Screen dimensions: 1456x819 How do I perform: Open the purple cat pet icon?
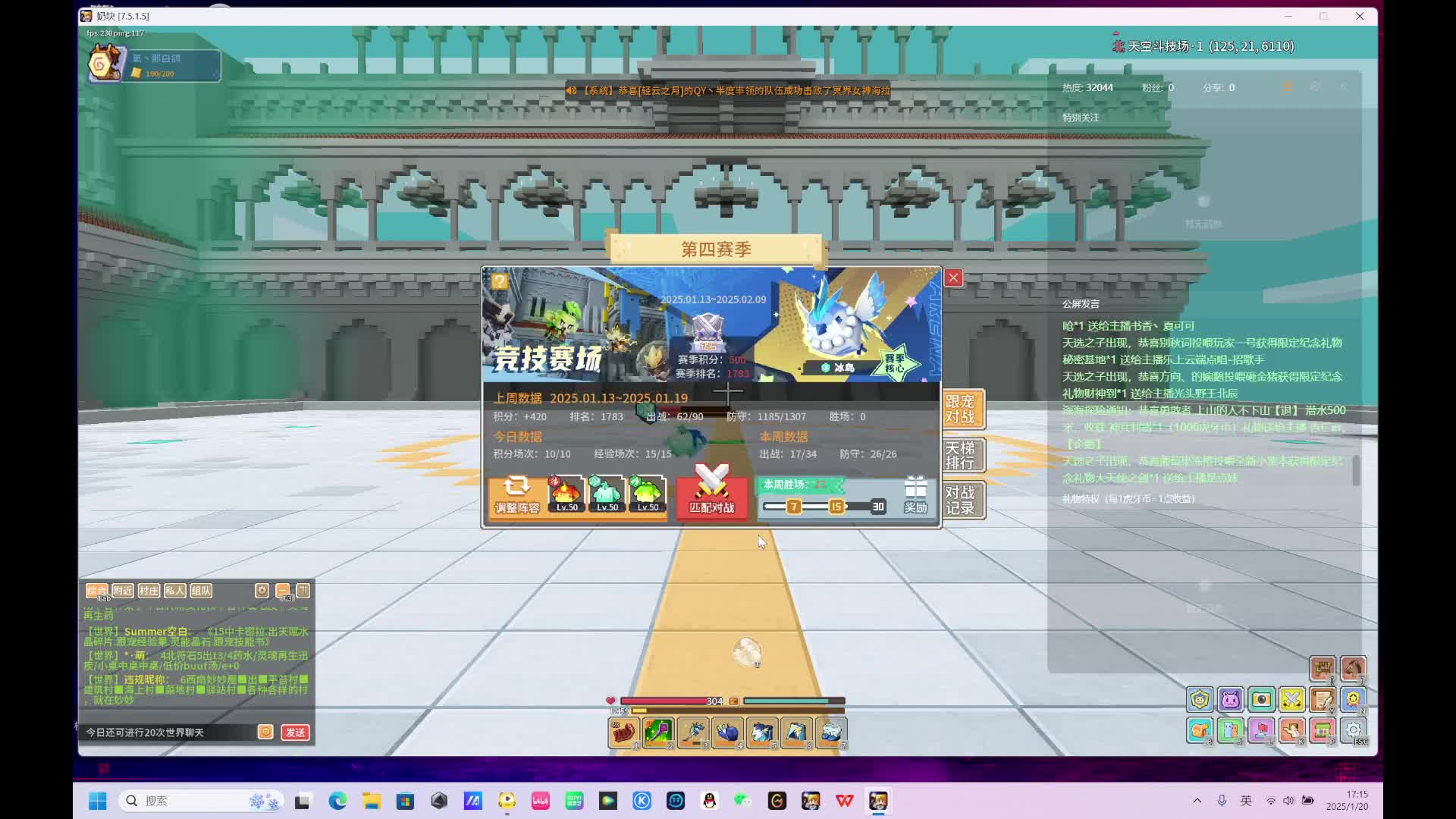coord(1230,699)
